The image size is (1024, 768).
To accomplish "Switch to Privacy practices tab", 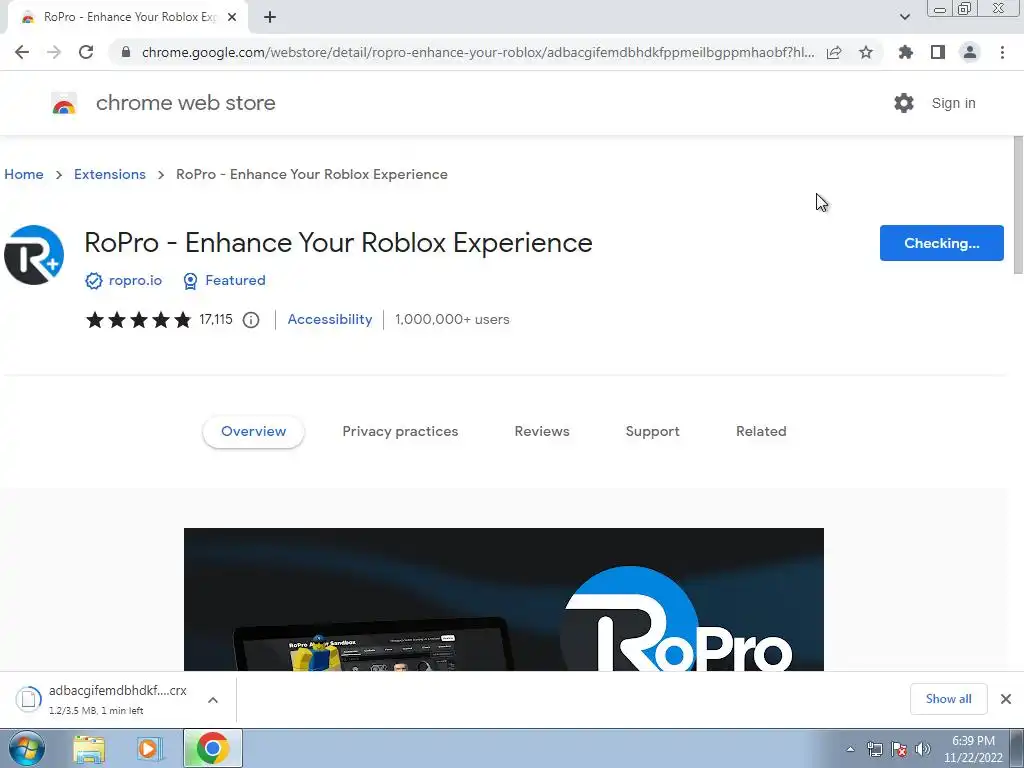I will pos(400,432).
